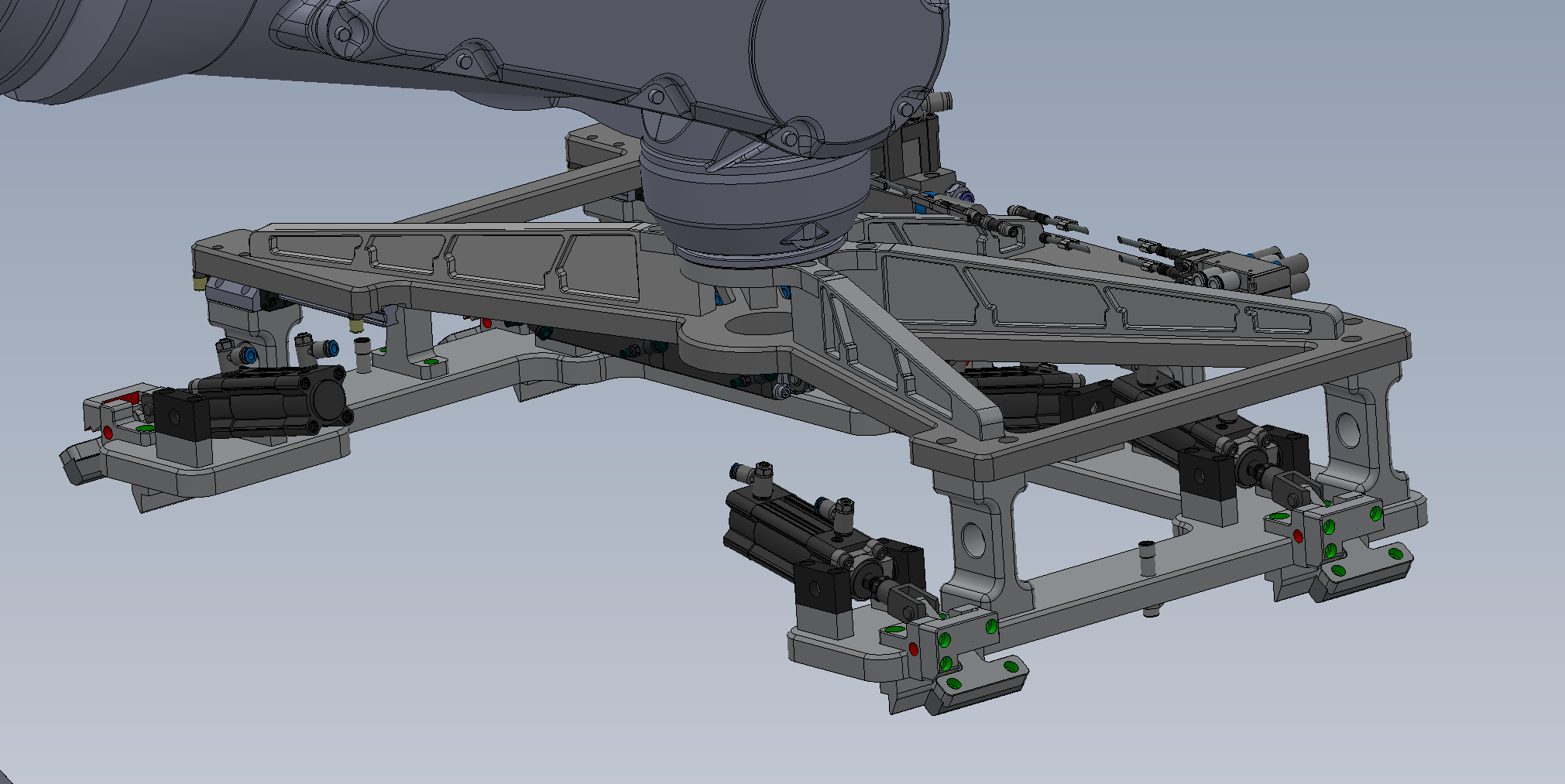This screenshot has width=1565, height=784.
Task: Select the left gripper finger tip
Action: pyautogui.click(x=81, y=463)
